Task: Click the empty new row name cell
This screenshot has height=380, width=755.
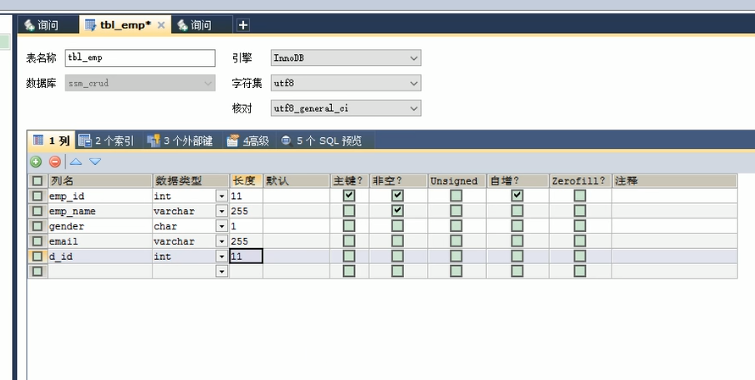Action: point(100,271)
